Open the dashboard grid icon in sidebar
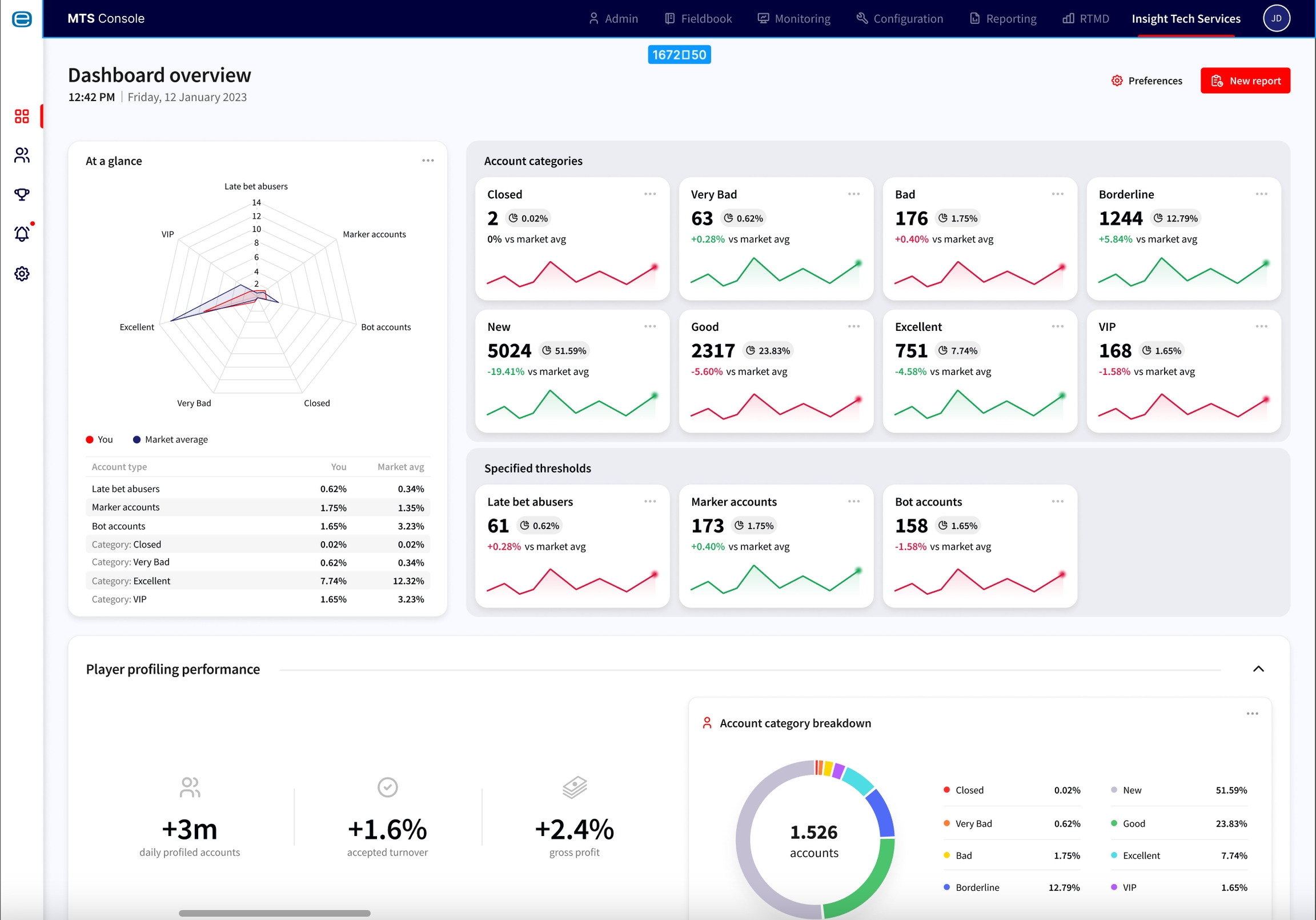 [22, 117]
